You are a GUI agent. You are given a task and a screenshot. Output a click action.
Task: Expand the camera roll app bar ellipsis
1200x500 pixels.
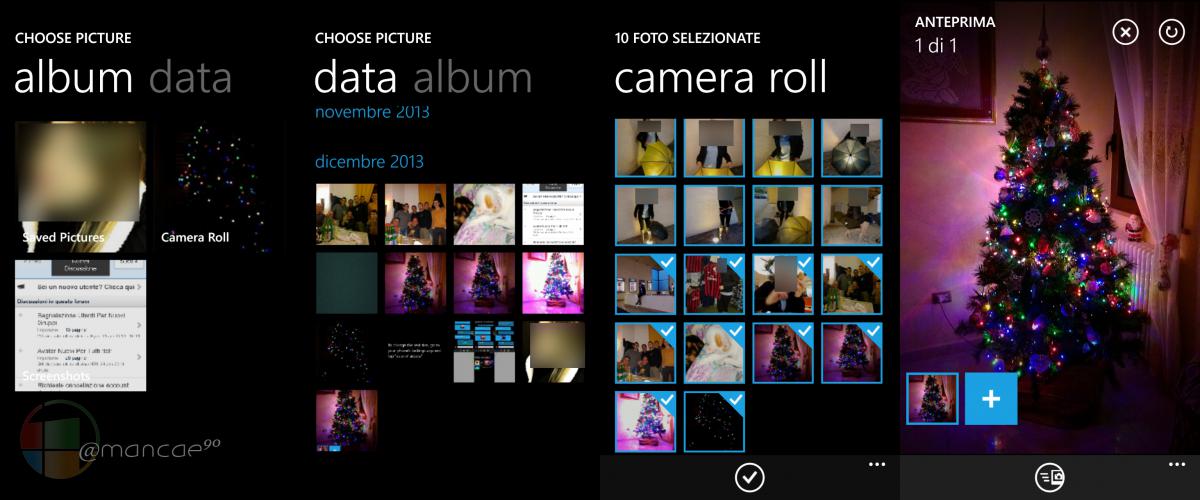877,464
